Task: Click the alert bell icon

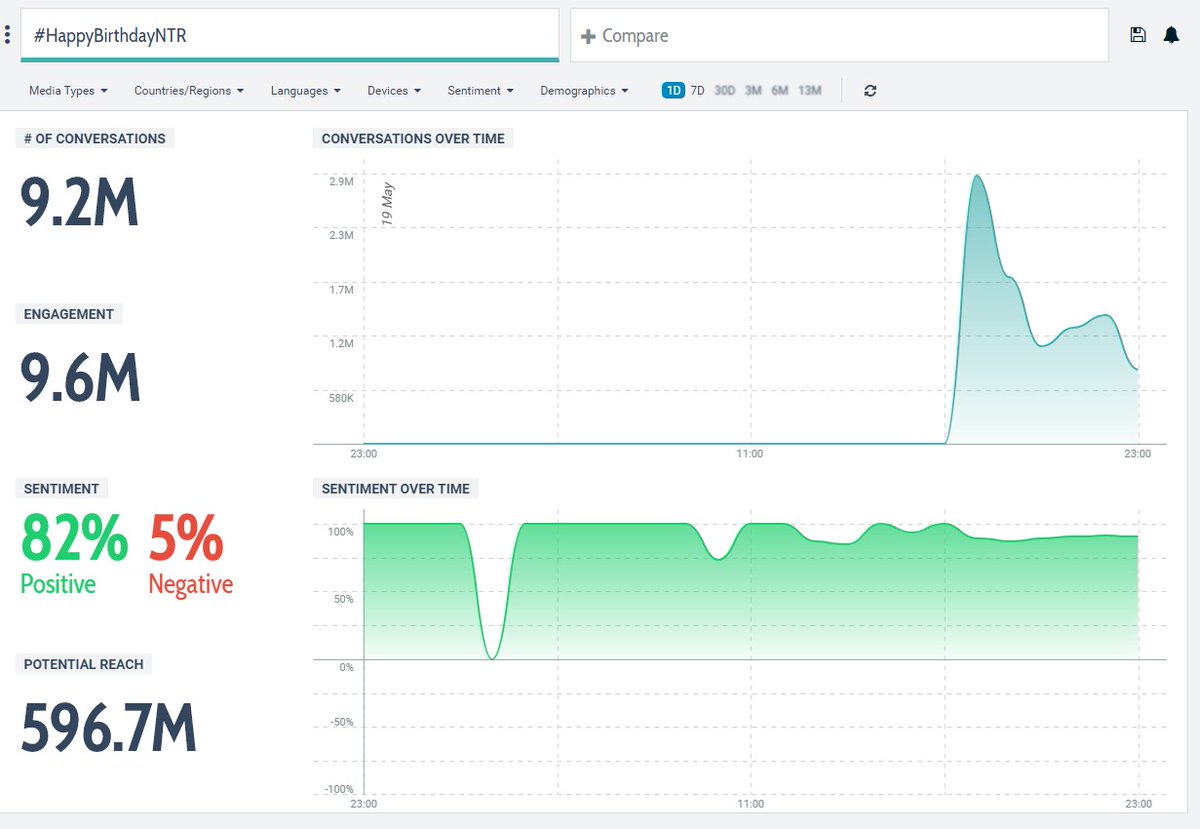Action: point(1171,35)
